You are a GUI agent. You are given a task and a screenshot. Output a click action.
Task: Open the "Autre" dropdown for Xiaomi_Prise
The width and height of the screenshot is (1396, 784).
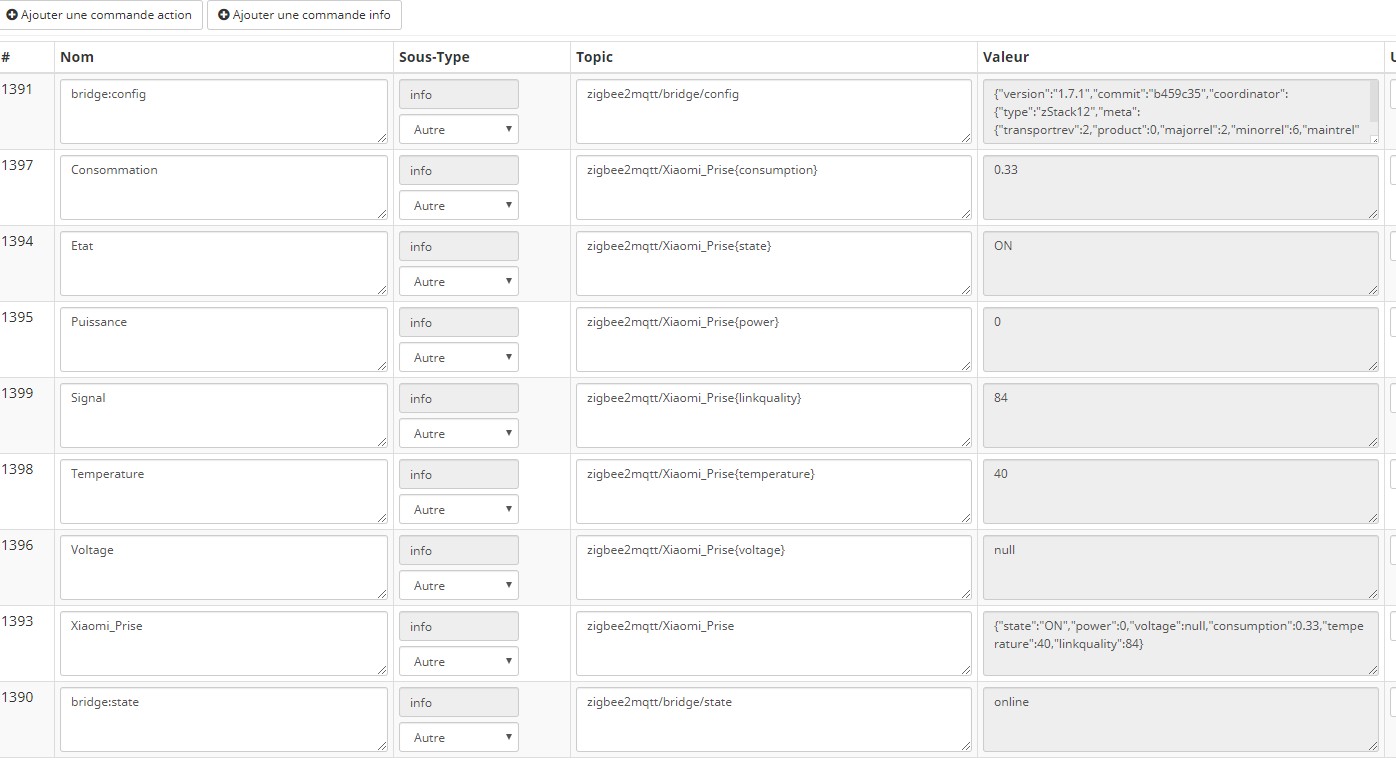coord(458,661)
